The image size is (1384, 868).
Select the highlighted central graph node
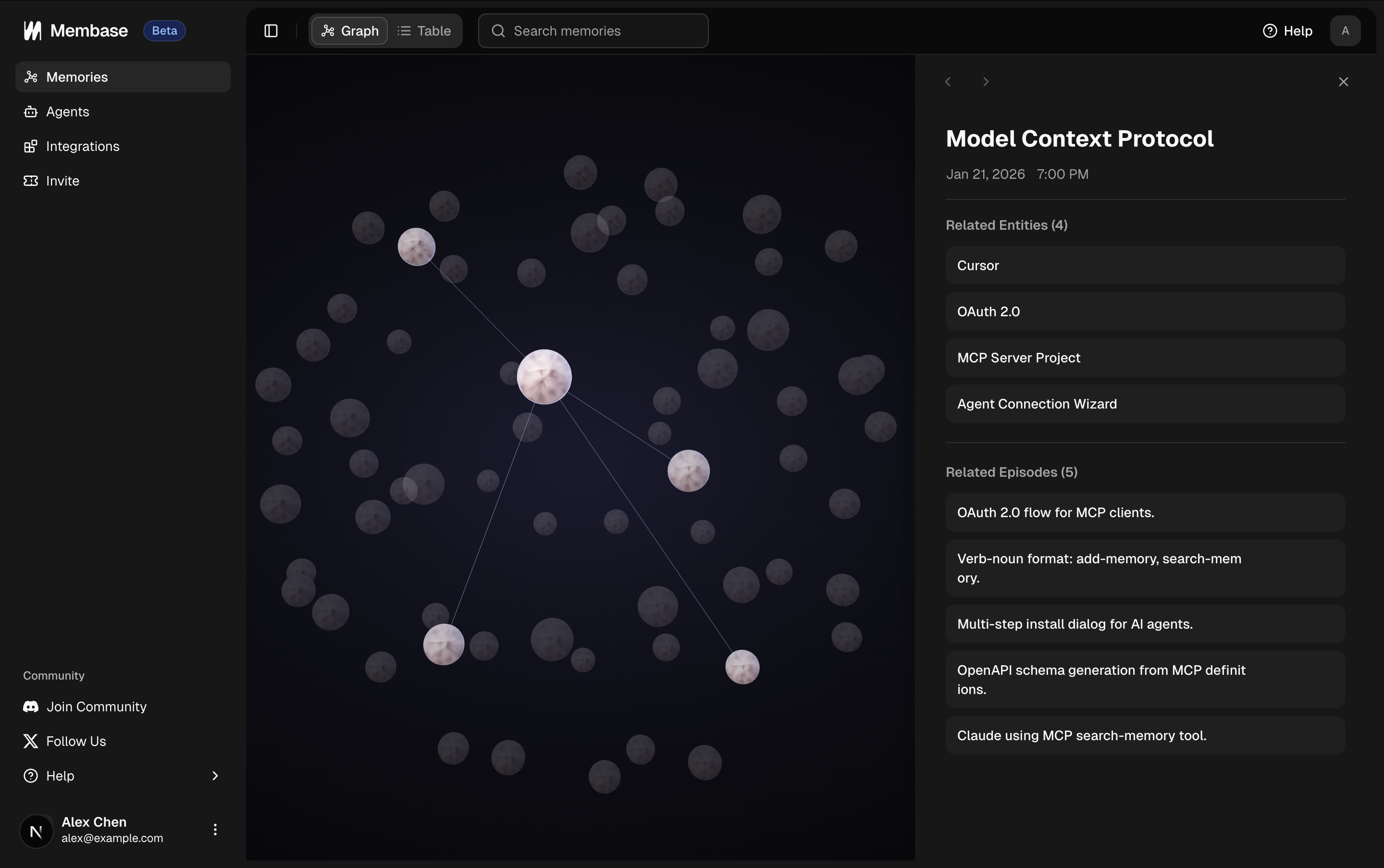544,376
